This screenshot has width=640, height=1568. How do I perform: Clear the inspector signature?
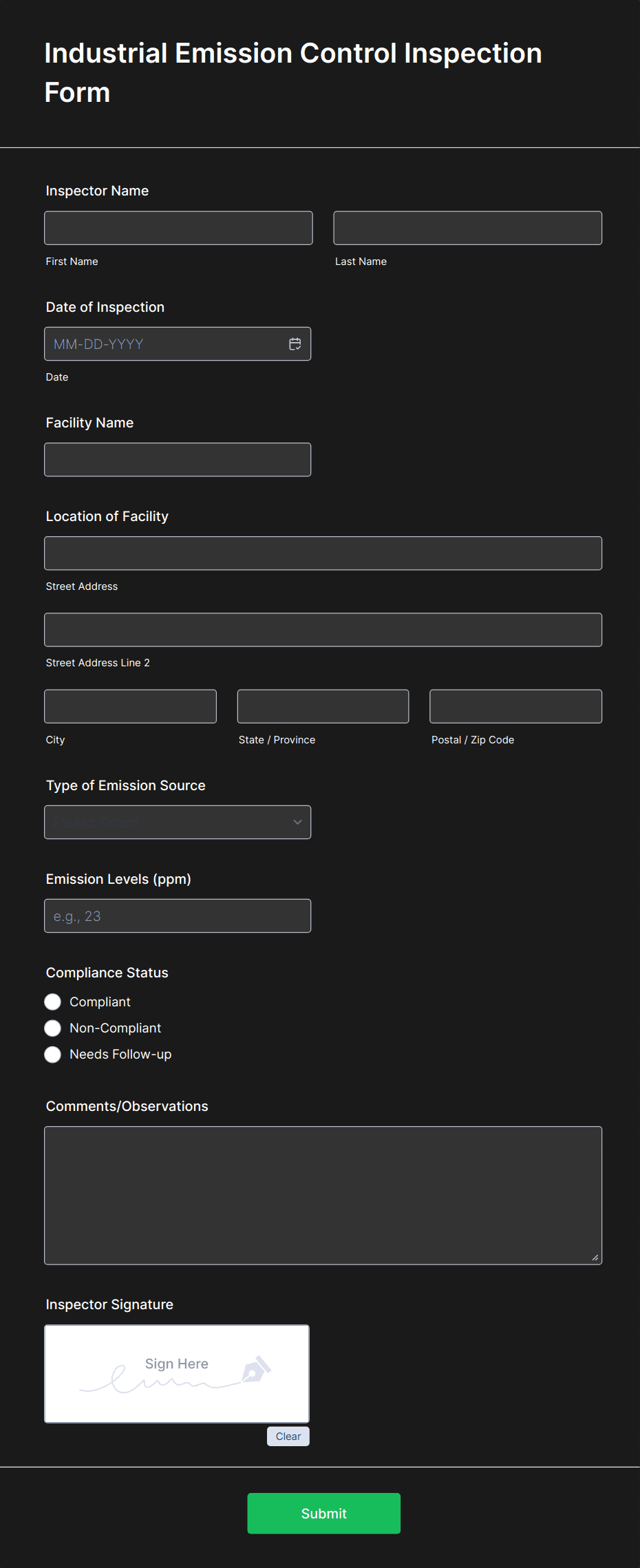coord(288,1436)
